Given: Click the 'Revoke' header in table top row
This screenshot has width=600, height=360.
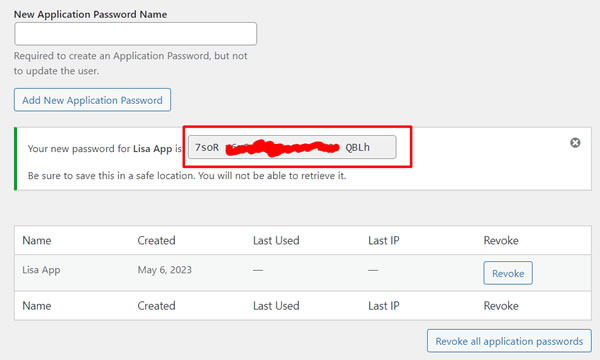Looking at the screenshot, I should click(501, 241).
